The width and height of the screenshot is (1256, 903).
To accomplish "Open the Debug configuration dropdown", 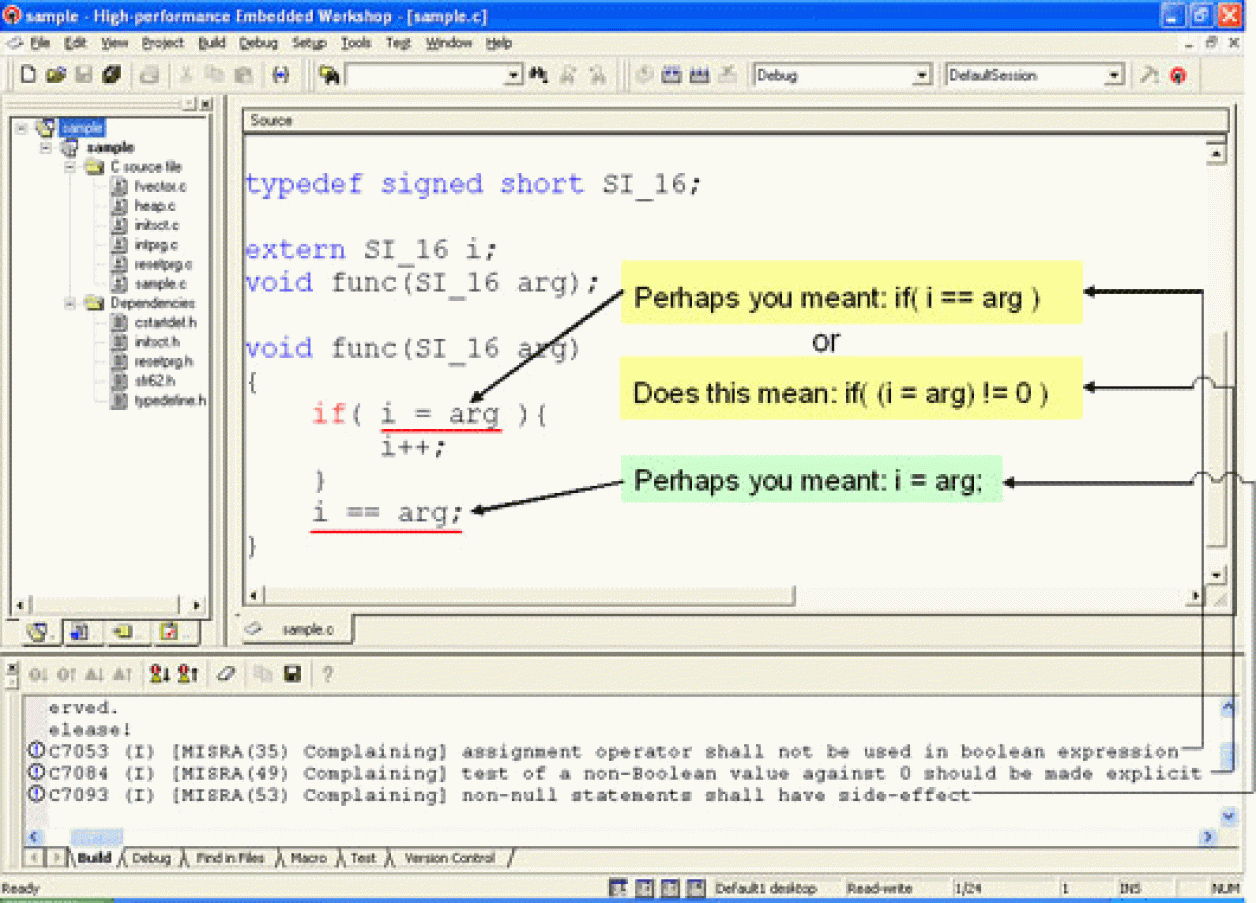I will (x=921, y=75).
